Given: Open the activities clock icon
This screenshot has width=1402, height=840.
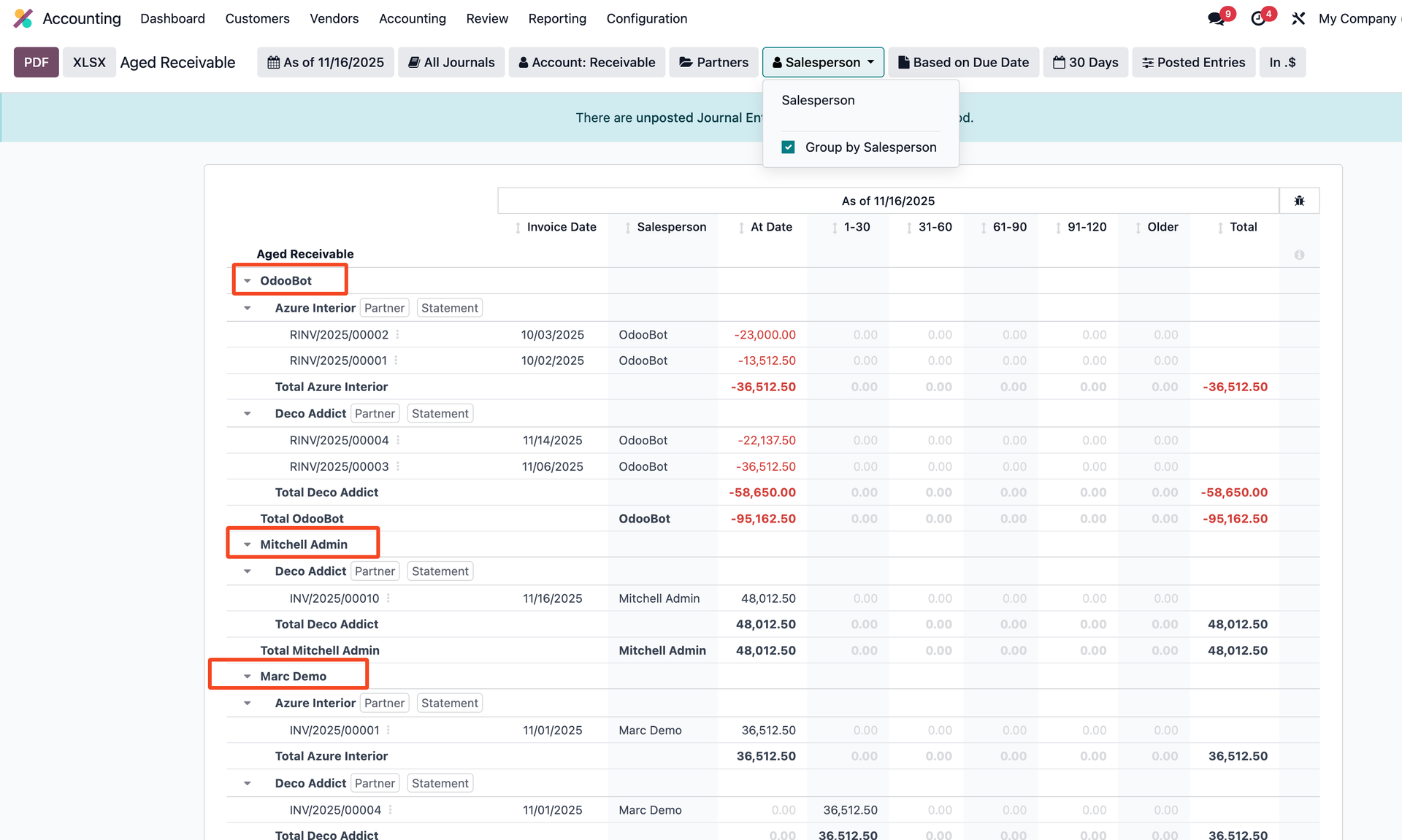Looking at the screenshot, I should [x=1258, y=19].
